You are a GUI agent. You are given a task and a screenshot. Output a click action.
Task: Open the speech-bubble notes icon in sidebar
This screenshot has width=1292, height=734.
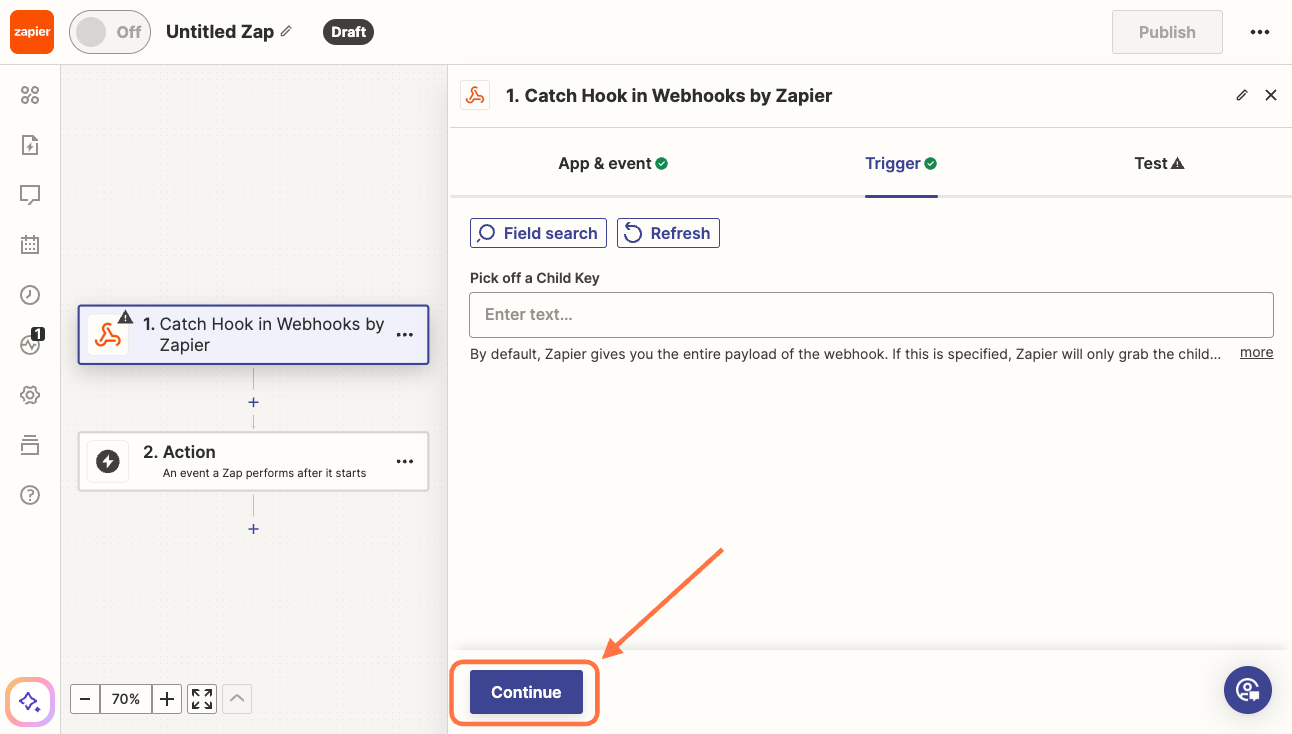(x=30, y=195)
